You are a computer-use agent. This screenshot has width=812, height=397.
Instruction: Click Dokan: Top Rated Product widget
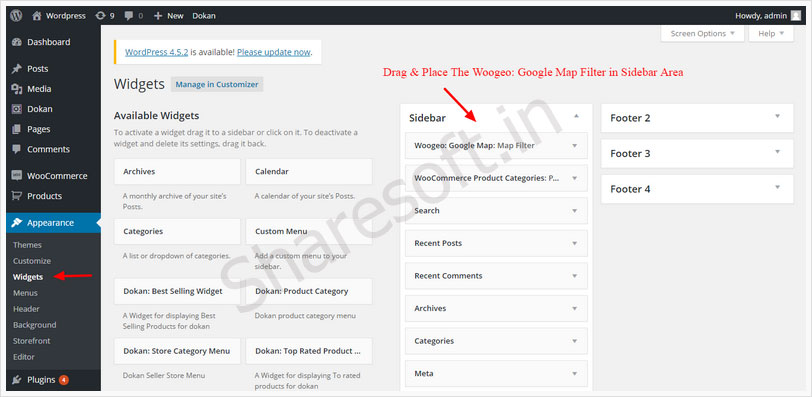tap(309, 351)
